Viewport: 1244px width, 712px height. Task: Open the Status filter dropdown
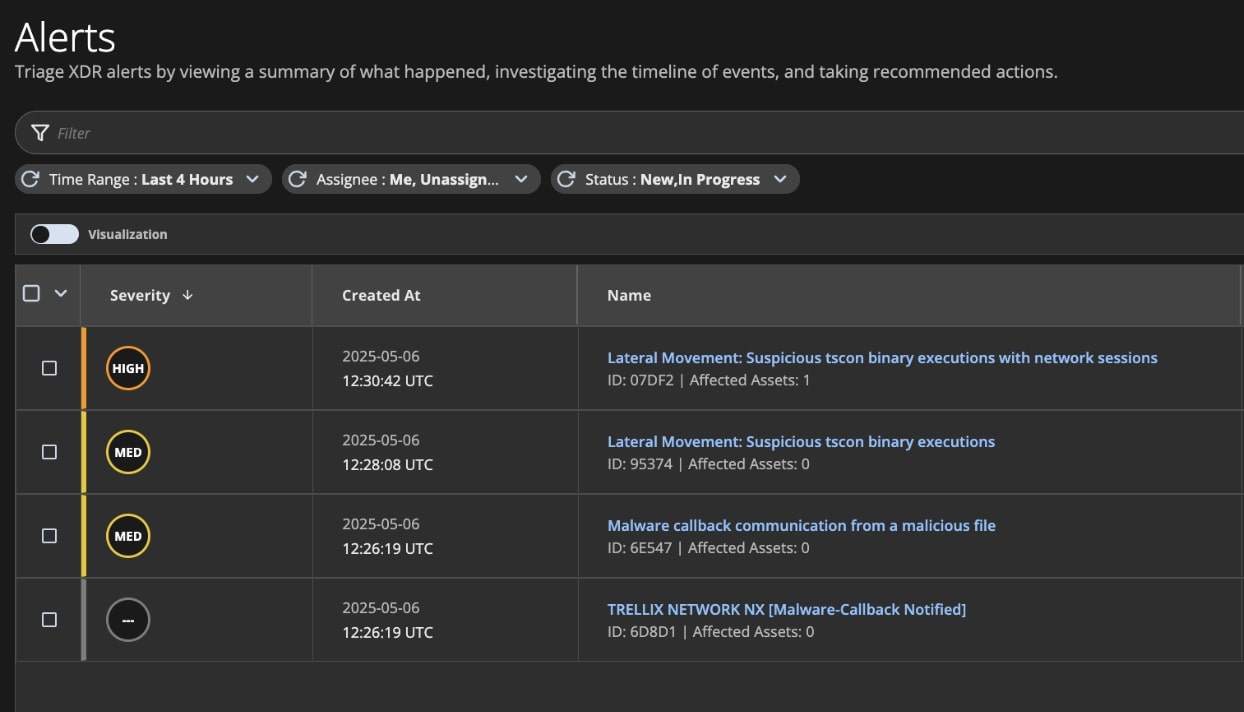point(780,179)
